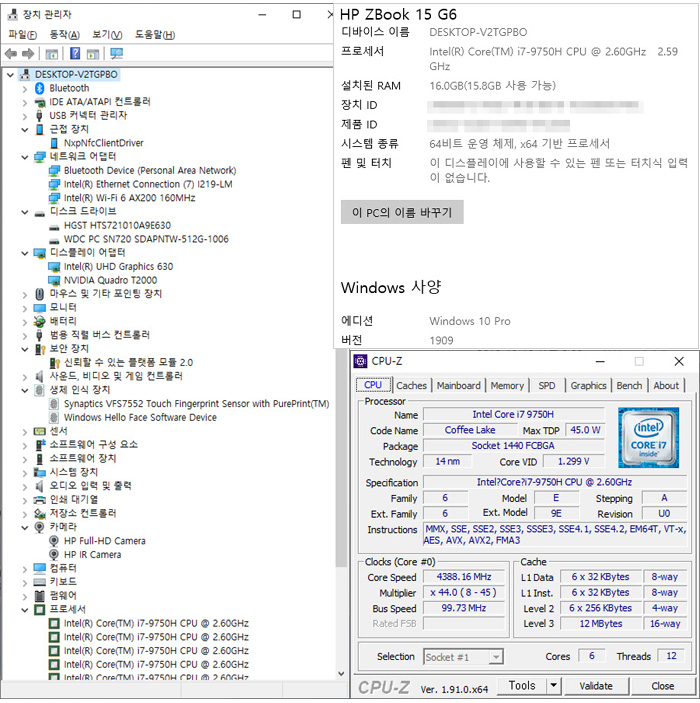This screenshot has height=703, width=700.
Task: Click the 16.0GB installed RAM value
Action: [492, 86]
